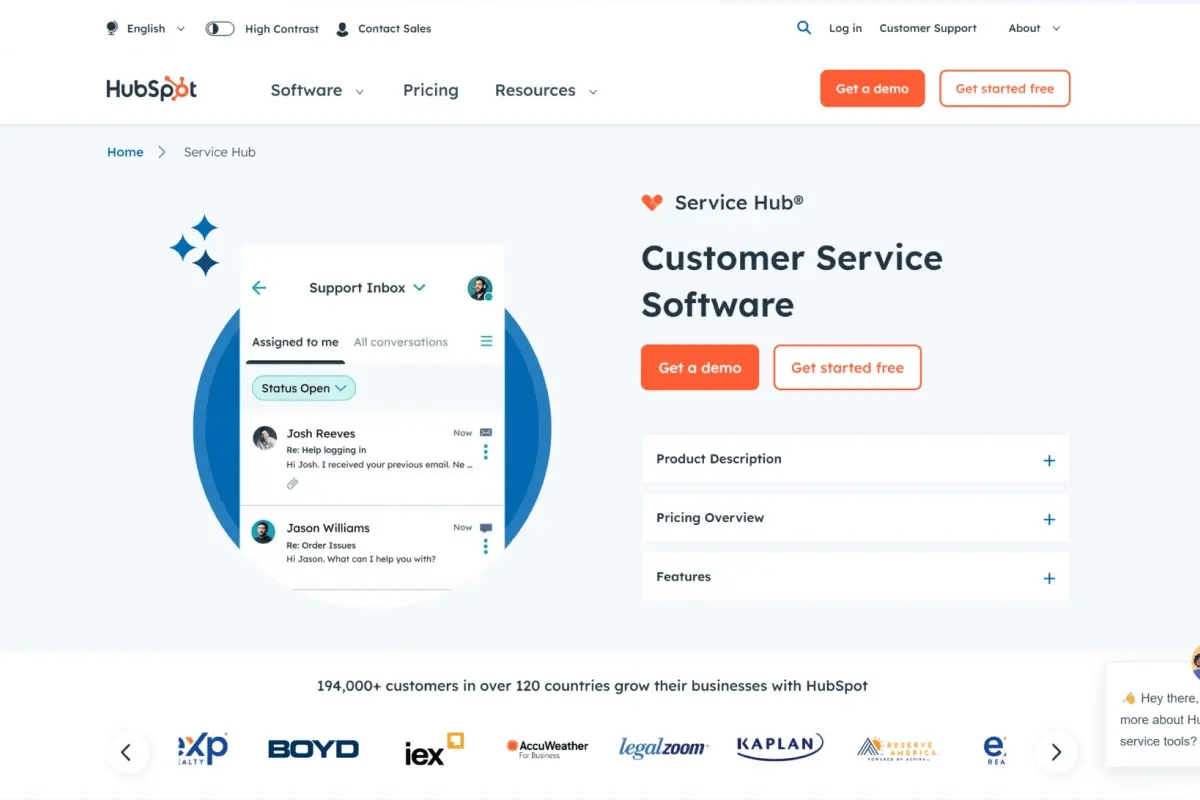Open the Pricing menu item
The width and height of the screenshot is (1200, 800).
pyautogui.click(x=430, y=90)
